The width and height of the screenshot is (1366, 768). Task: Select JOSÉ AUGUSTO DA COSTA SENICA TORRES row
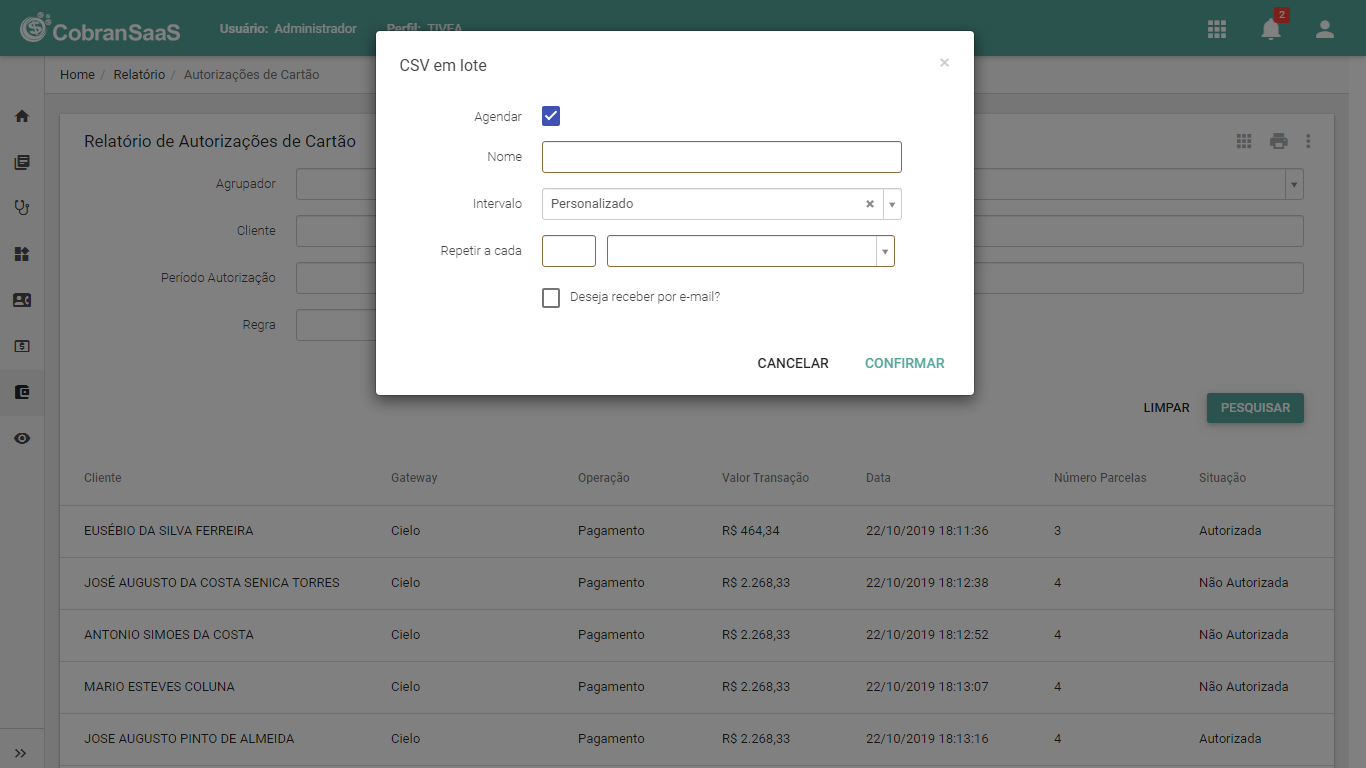point(697,583)
